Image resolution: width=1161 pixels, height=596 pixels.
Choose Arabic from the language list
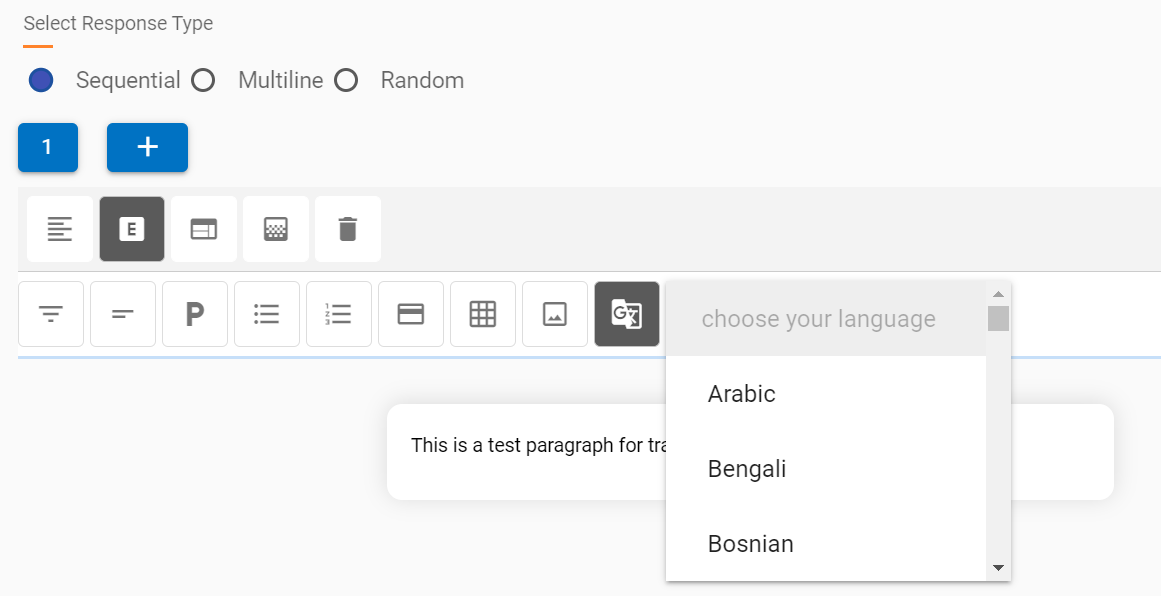pos(742,394)
